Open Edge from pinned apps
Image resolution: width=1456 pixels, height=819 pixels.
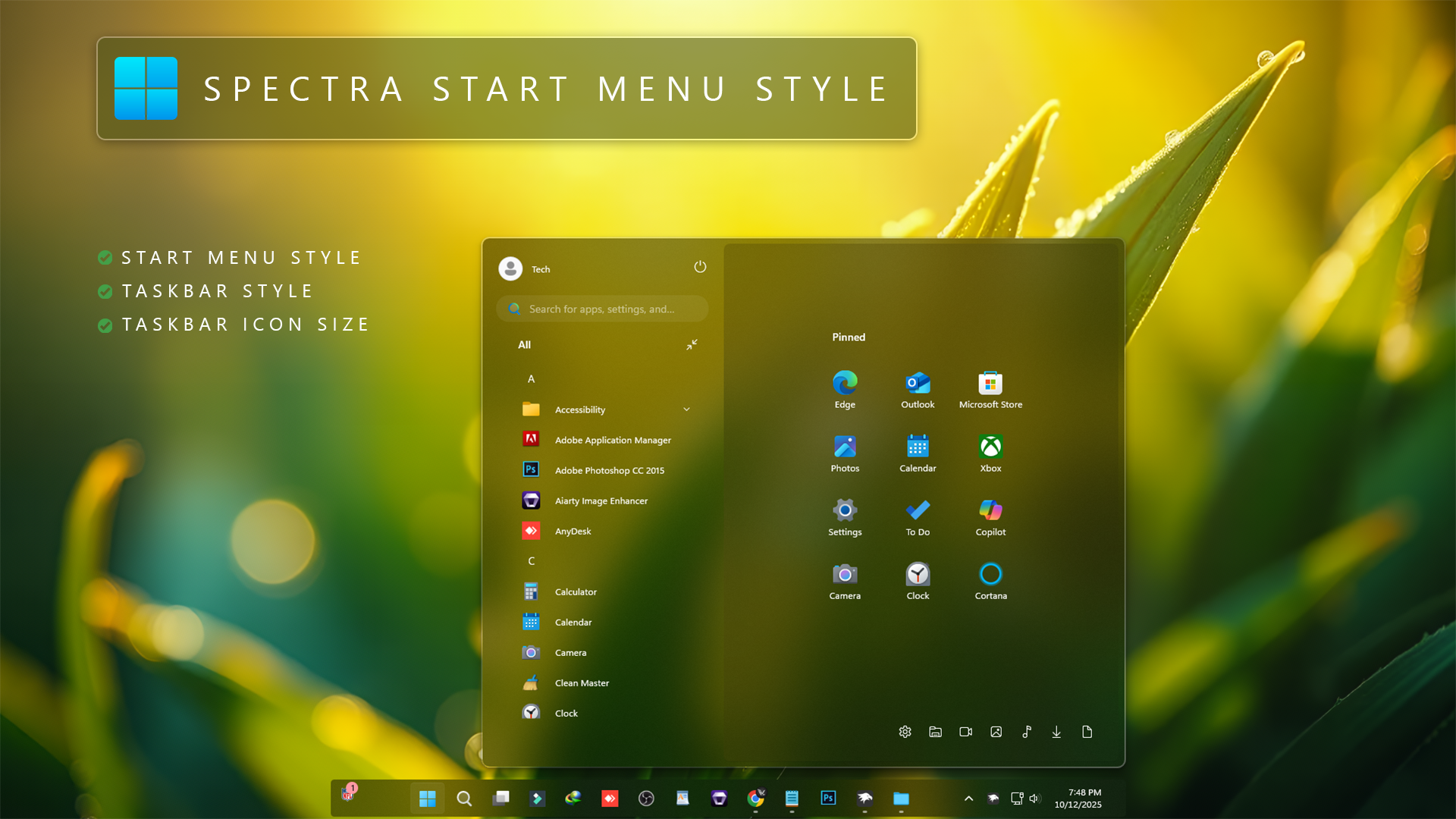(x=845, y=384)
